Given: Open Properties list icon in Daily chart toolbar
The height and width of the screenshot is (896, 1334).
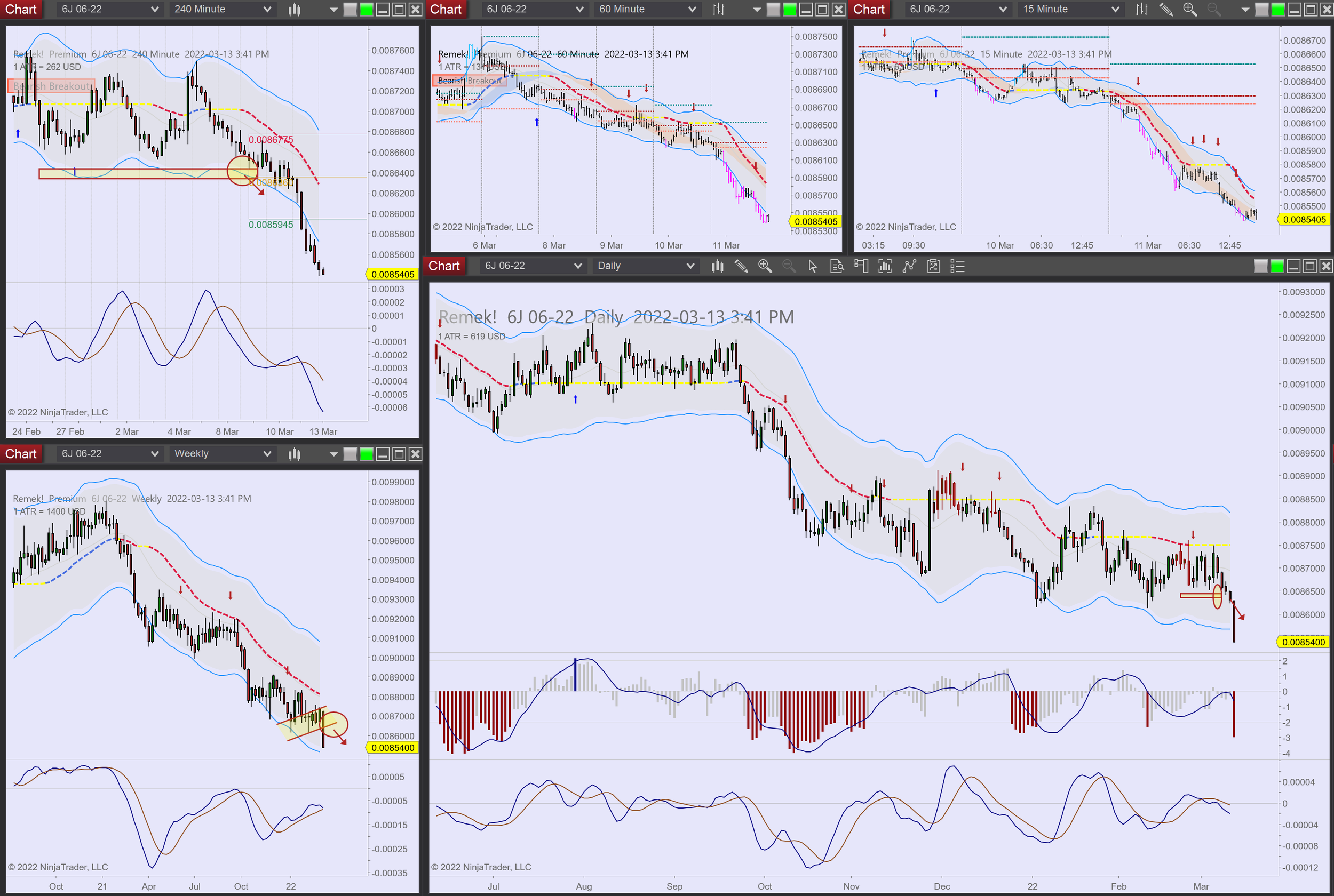Looking at the screenshot, I should pos(957,266).
